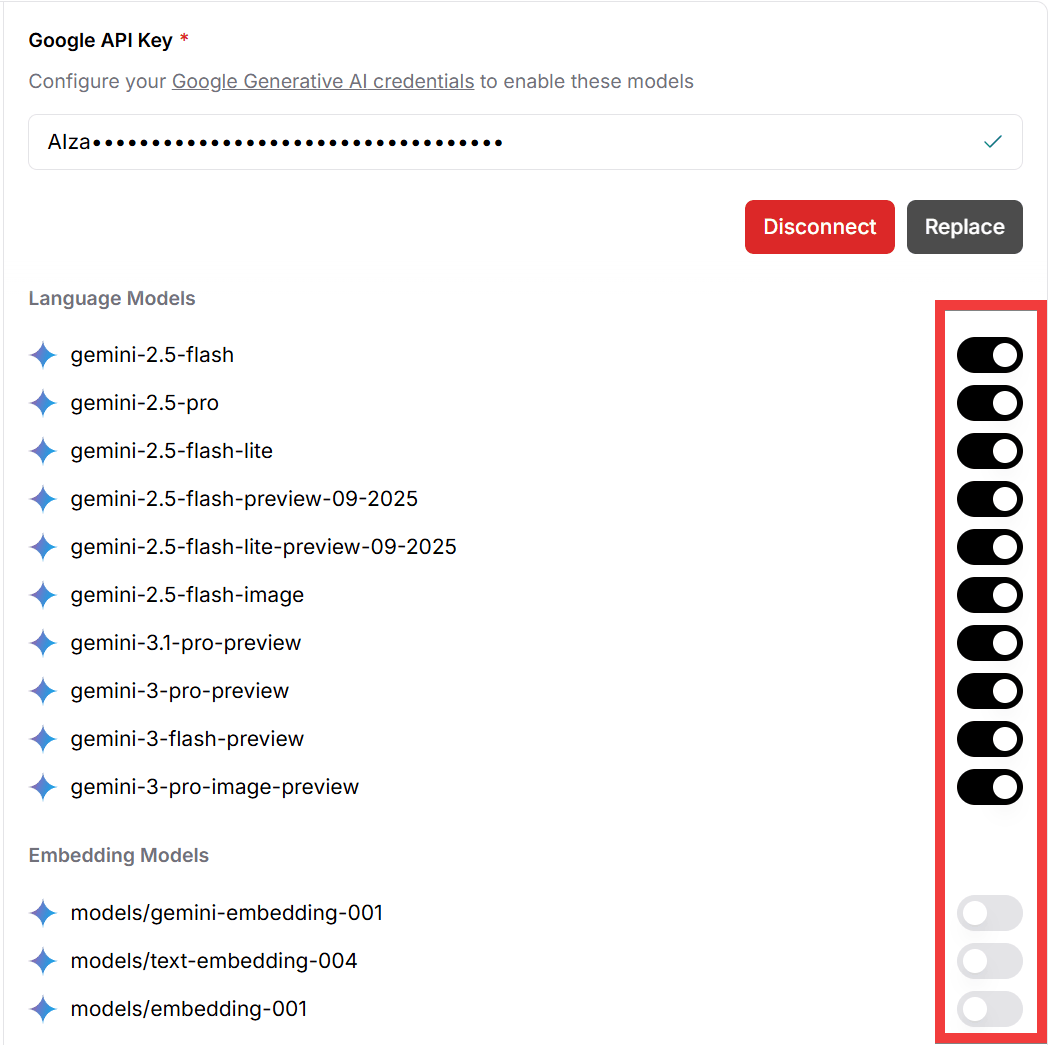Image resolution: width=1057 pixels, height=1045 pixels.
Task: Turn off the gemini-2.5-pro toggle
Action: click(x=989, y=403)
